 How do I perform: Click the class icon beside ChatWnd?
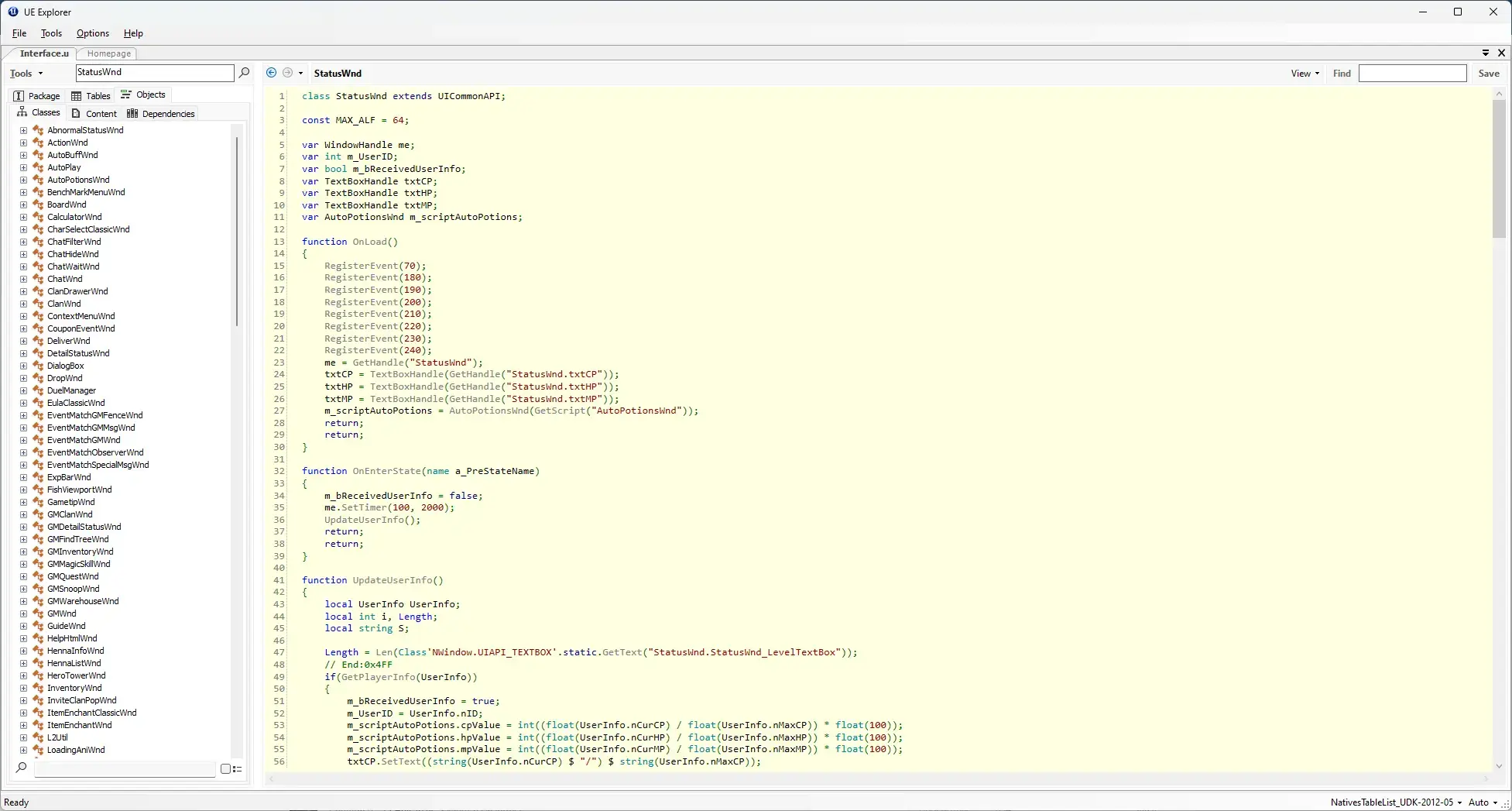click(x=38, y=279)
